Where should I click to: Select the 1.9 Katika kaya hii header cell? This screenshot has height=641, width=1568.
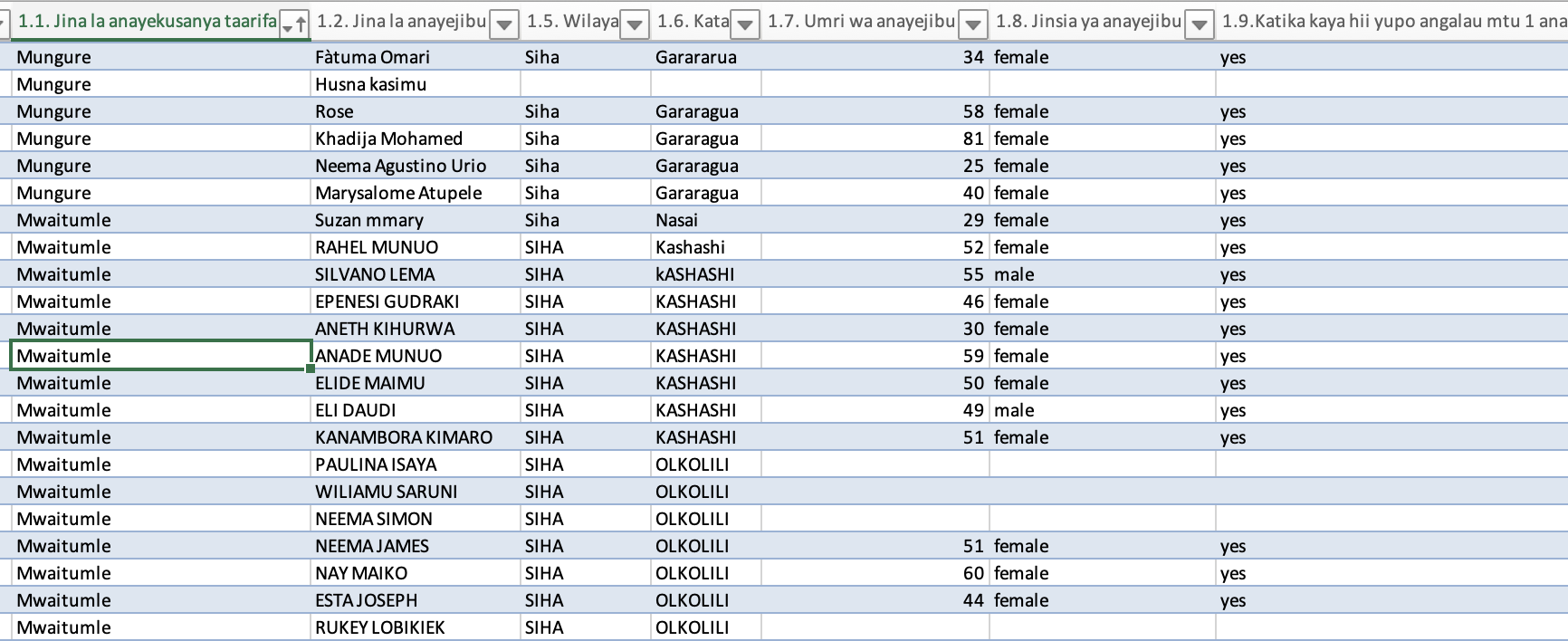coord(1392,22)
